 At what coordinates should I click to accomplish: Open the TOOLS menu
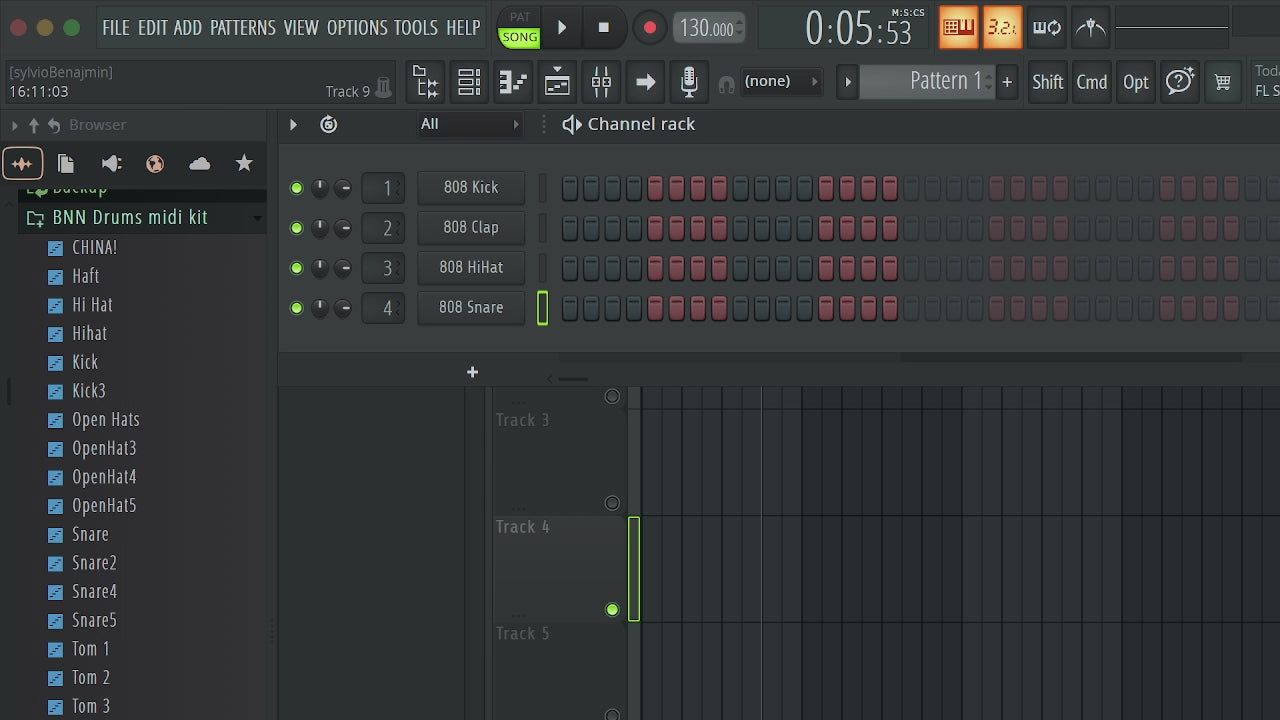coord(416,27)
